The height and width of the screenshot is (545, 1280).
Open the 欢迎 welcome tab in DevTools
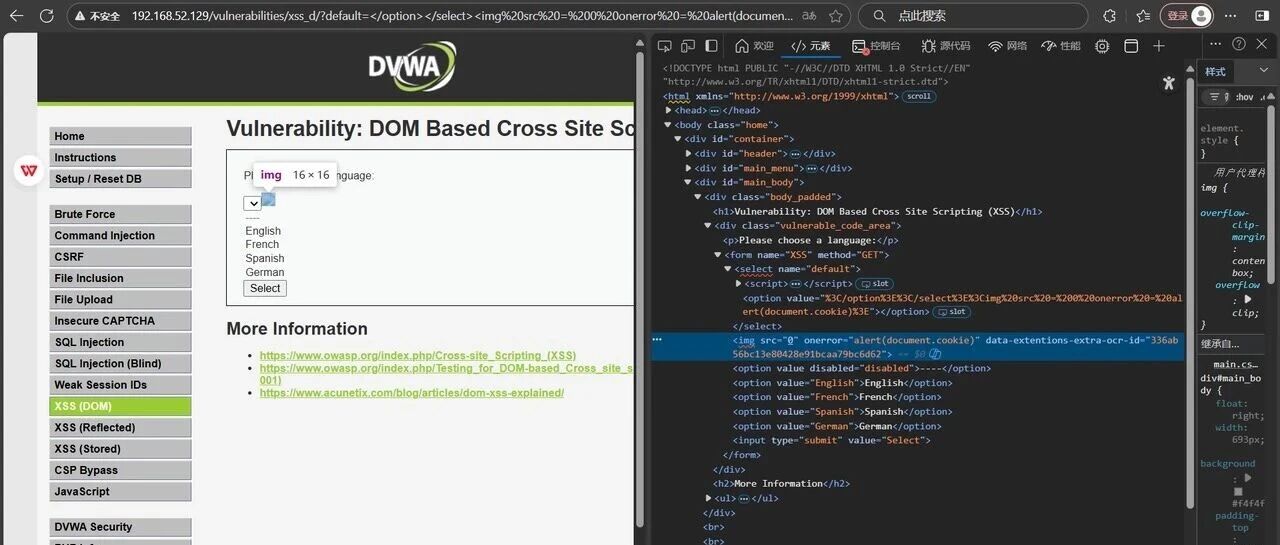click(754, 46)
